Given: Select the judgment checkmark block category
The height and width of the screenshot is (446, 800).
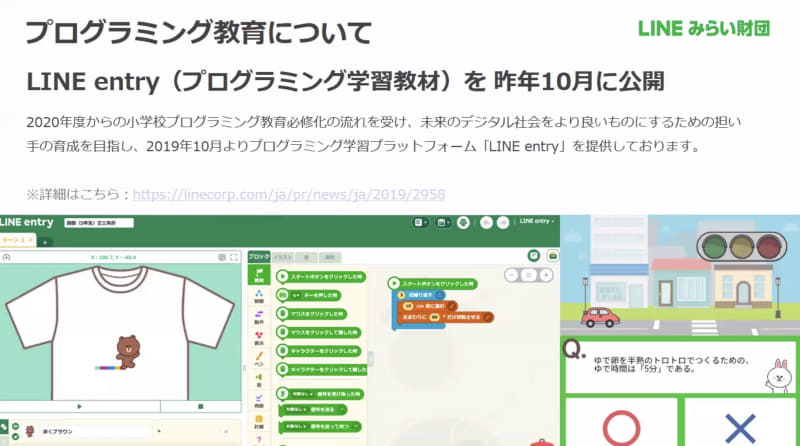Looking at the screenshot, I should point(259,401).
